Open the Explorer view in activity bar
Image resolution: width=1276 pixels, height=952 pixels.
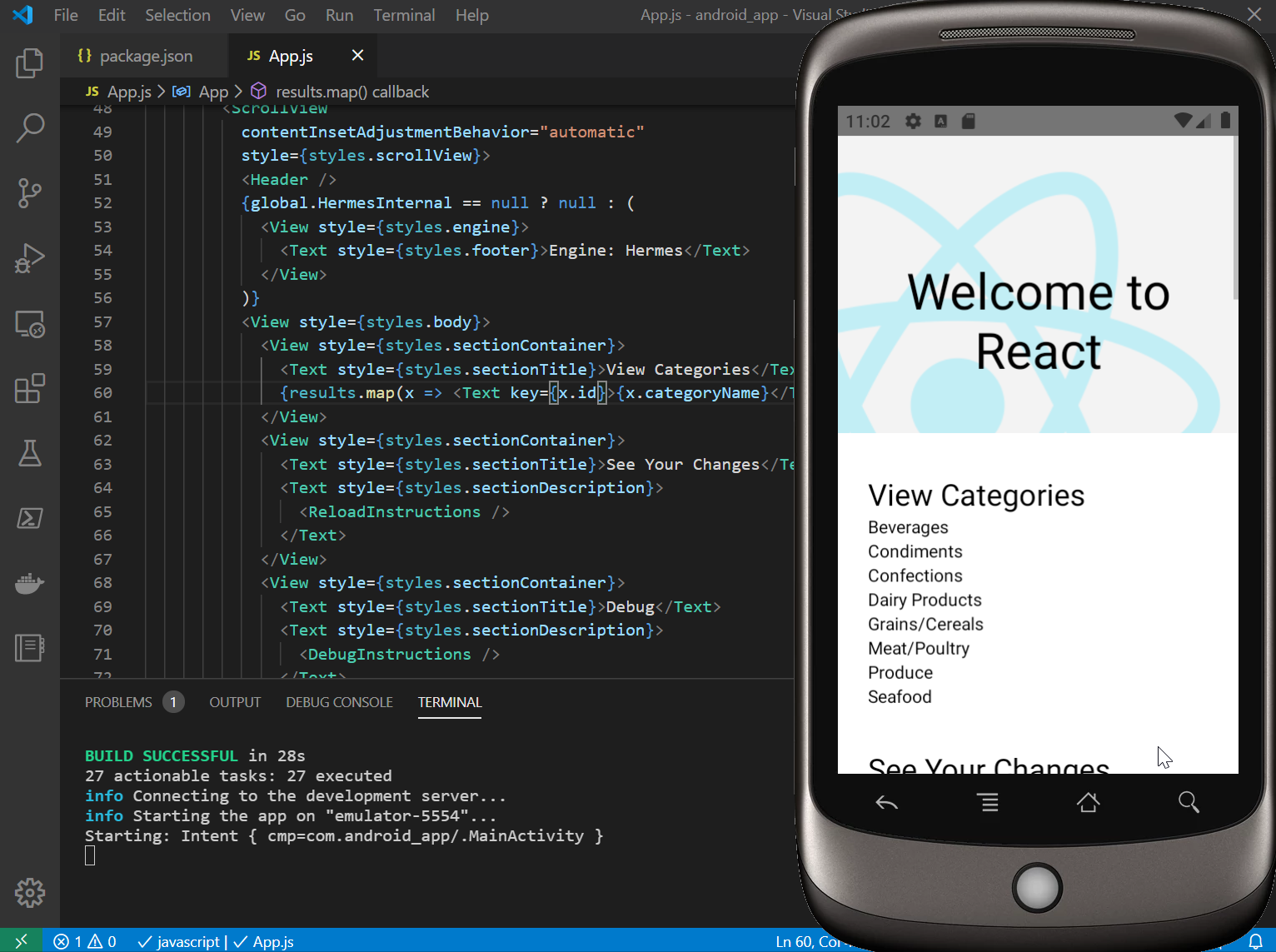click(x=30, y=63)
